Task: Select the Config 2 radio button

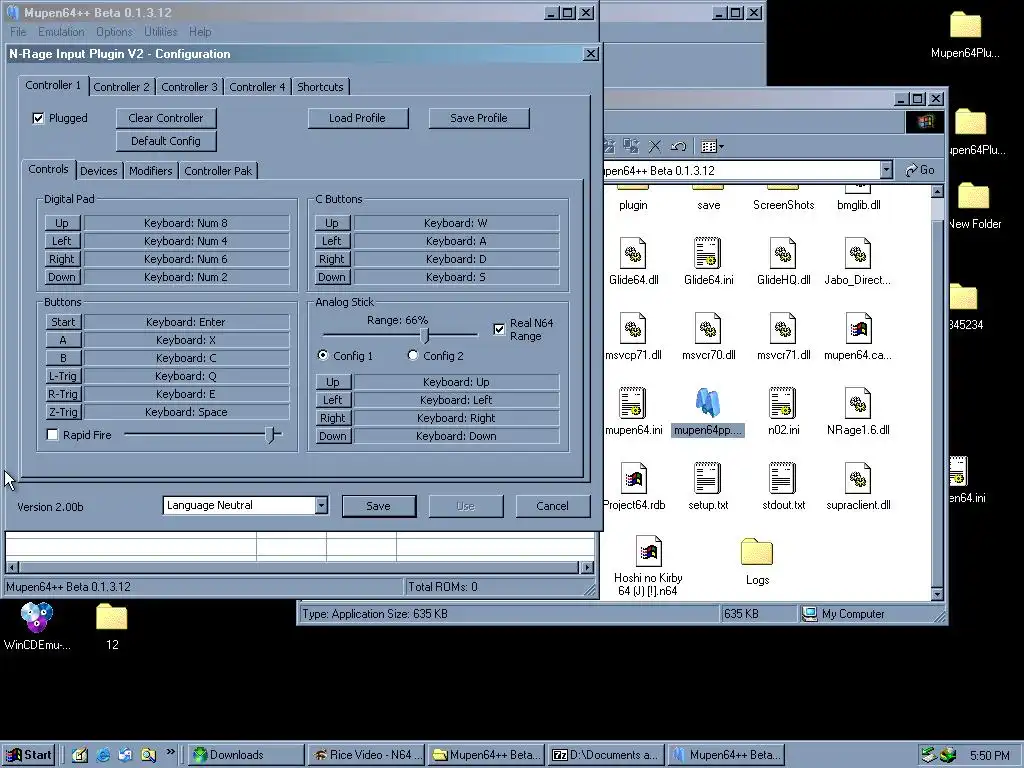Action: 412,355
